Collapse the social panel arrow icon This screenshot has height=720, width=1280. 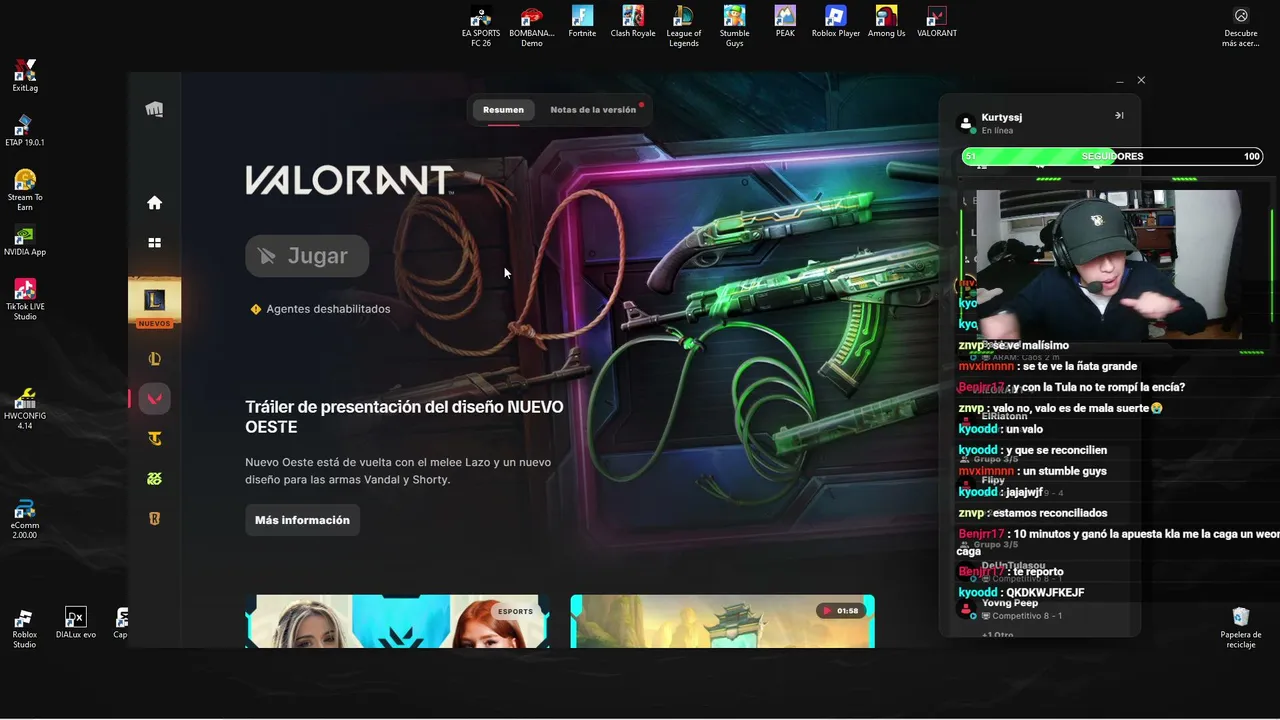pyautogui.click(x=1119, y=115)
